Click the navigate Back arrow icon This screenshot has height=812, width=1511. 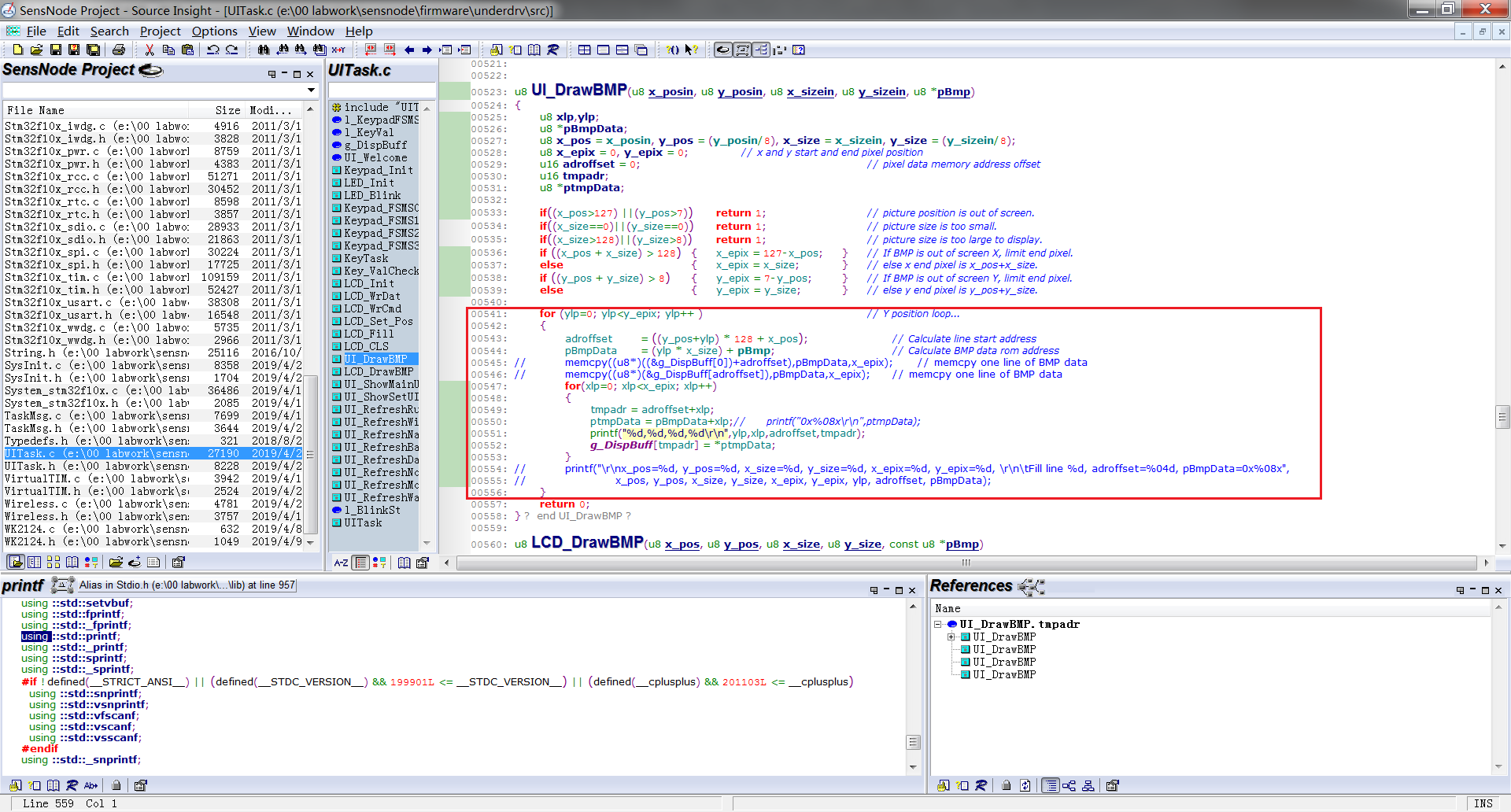point(409,50)
